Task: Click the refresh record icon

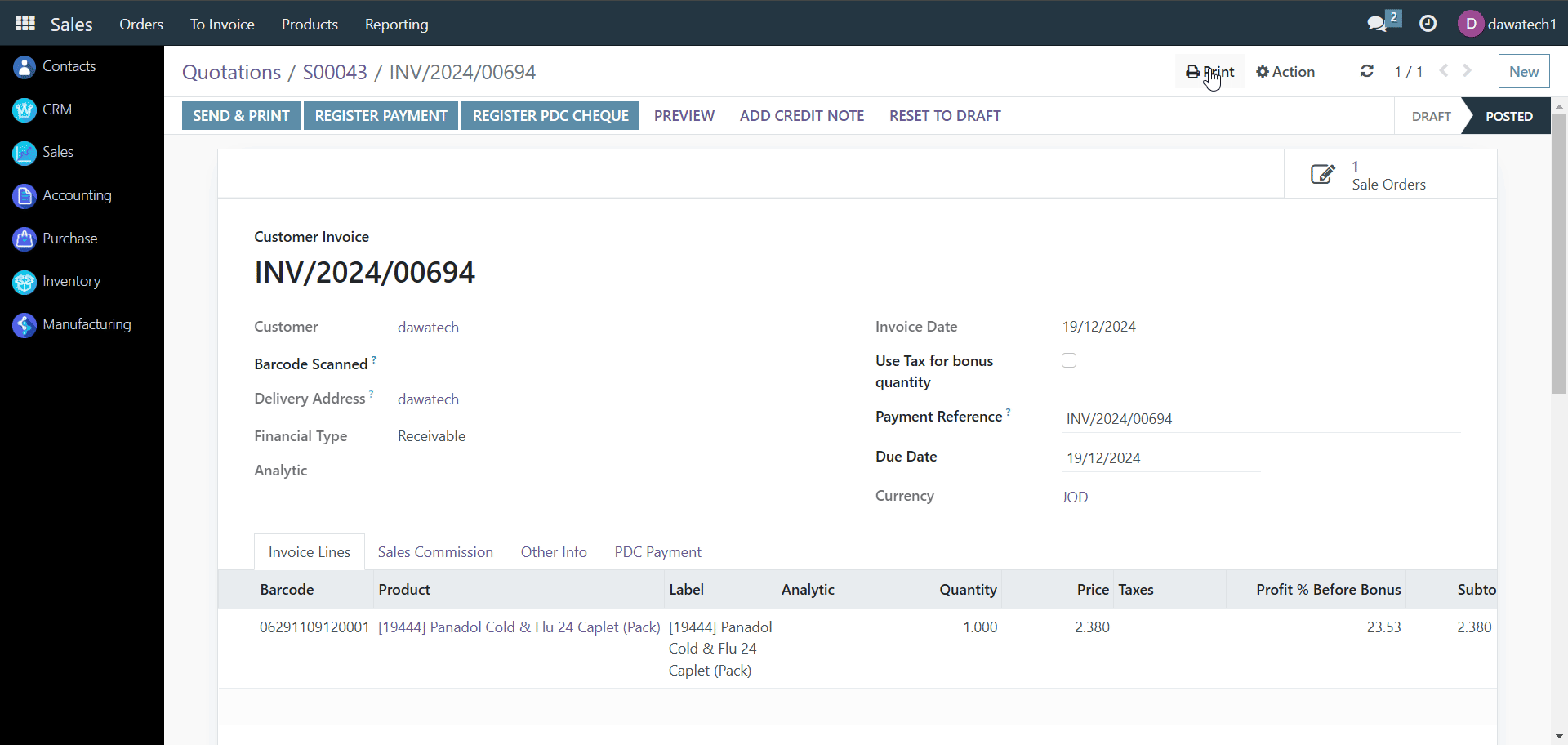Action: 1366,71
